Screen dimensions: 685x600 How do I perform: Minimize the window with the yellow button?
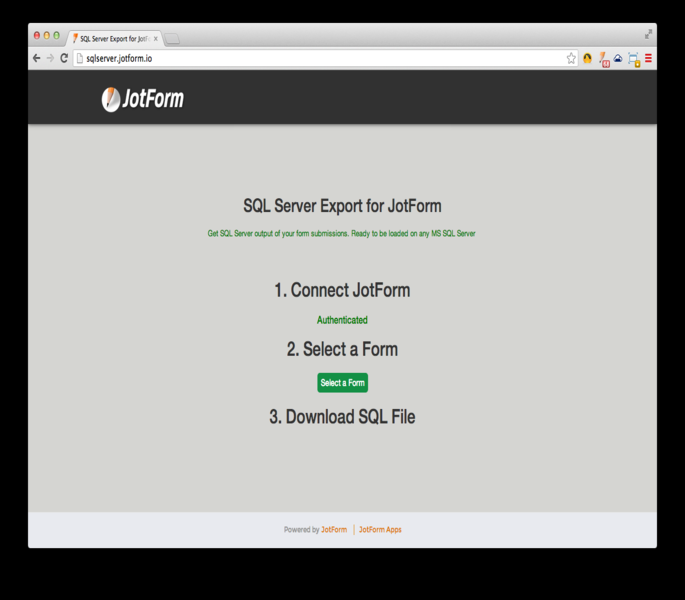click(x=46, y=35)
